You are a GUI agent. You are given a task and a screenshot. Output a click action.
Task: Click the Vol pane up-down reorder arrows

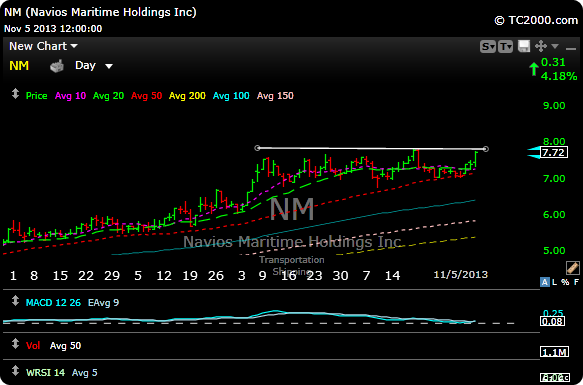point(15,344)
